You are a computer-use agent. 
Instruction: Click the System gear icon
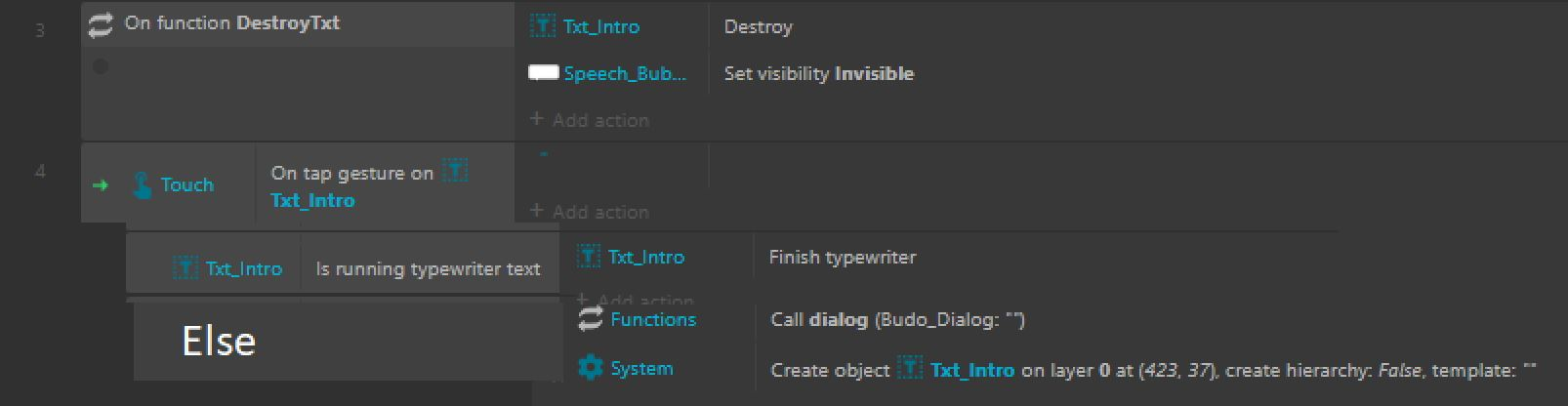pyautogui.click(x=591, y=368)
